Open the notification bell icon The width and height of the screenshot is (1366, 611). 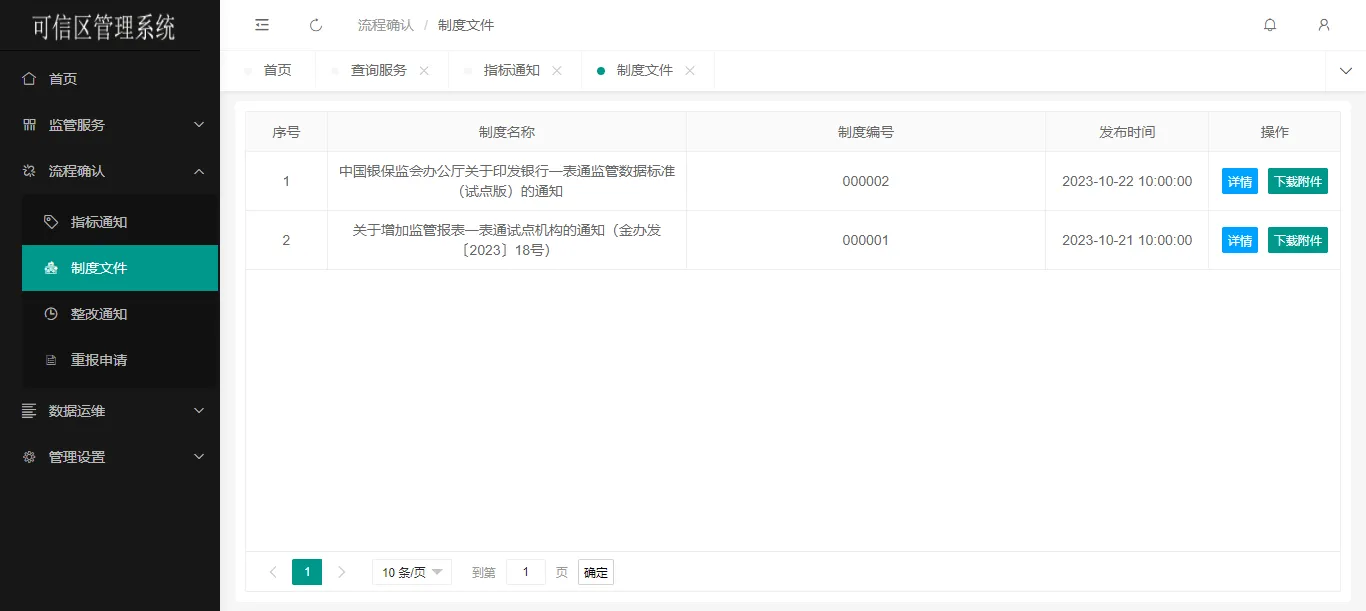pos(1270,25)
